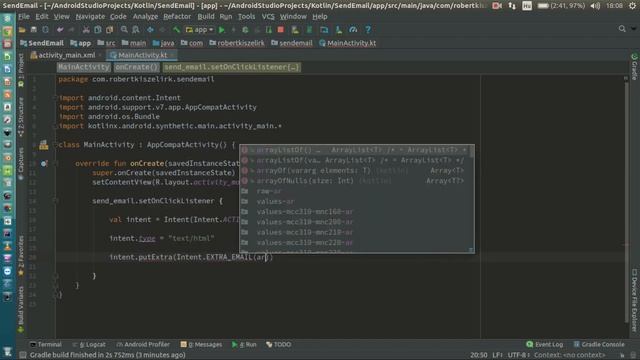640x360 pixels.
Task: Open the Refactor menu
Action: tap(177, 17)
